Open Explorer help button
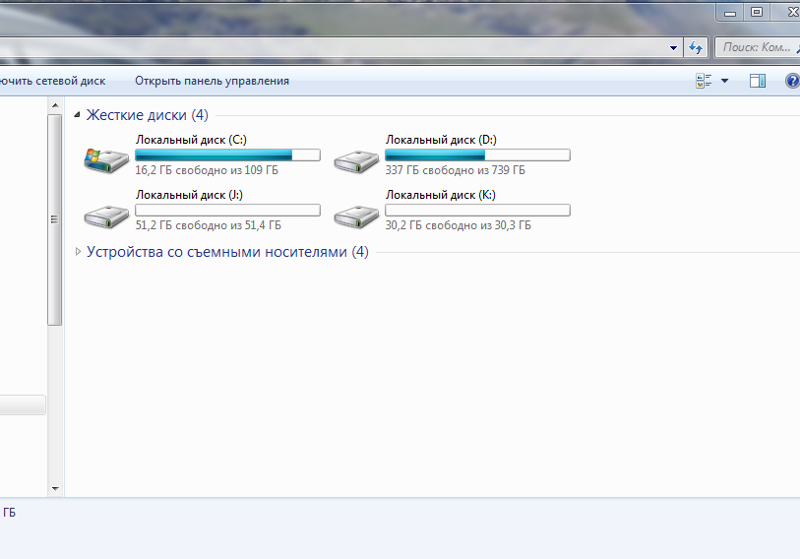The height and width of the screenshot is (559, 800). [790, 81]
